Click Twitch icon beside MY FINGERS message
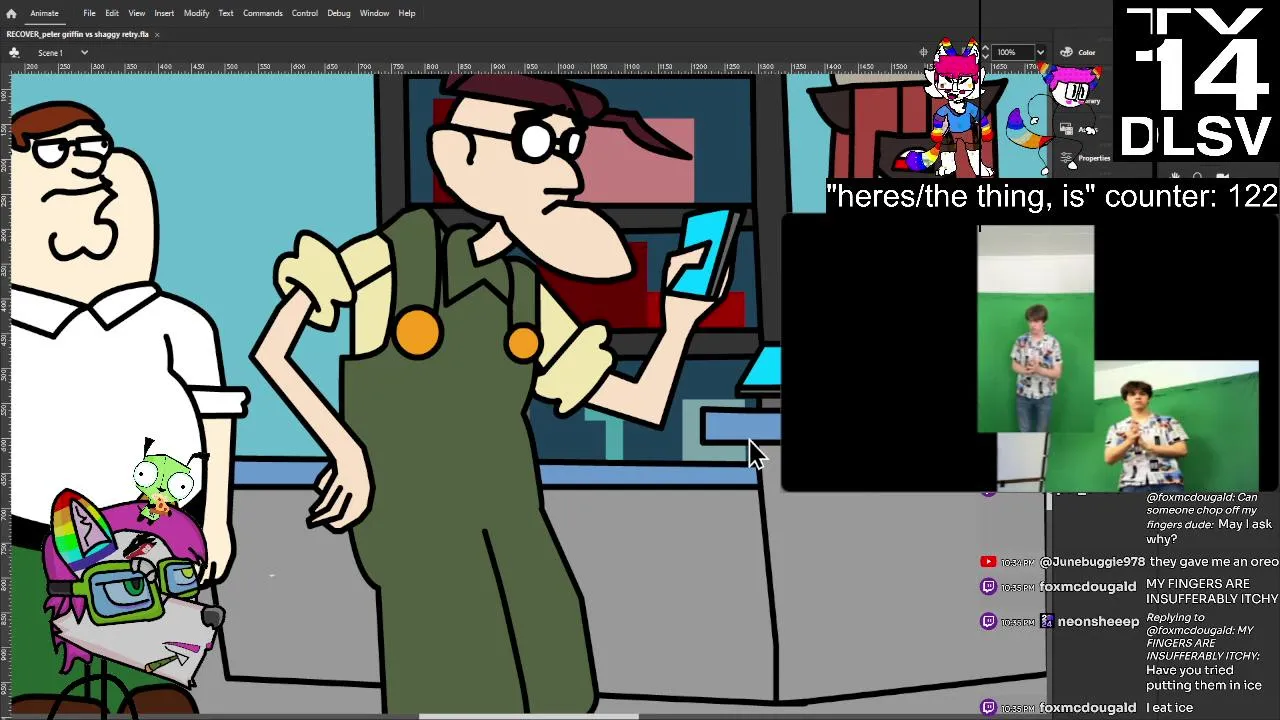1280x720 pixels. pyautogui.click(x=988, y=587)
